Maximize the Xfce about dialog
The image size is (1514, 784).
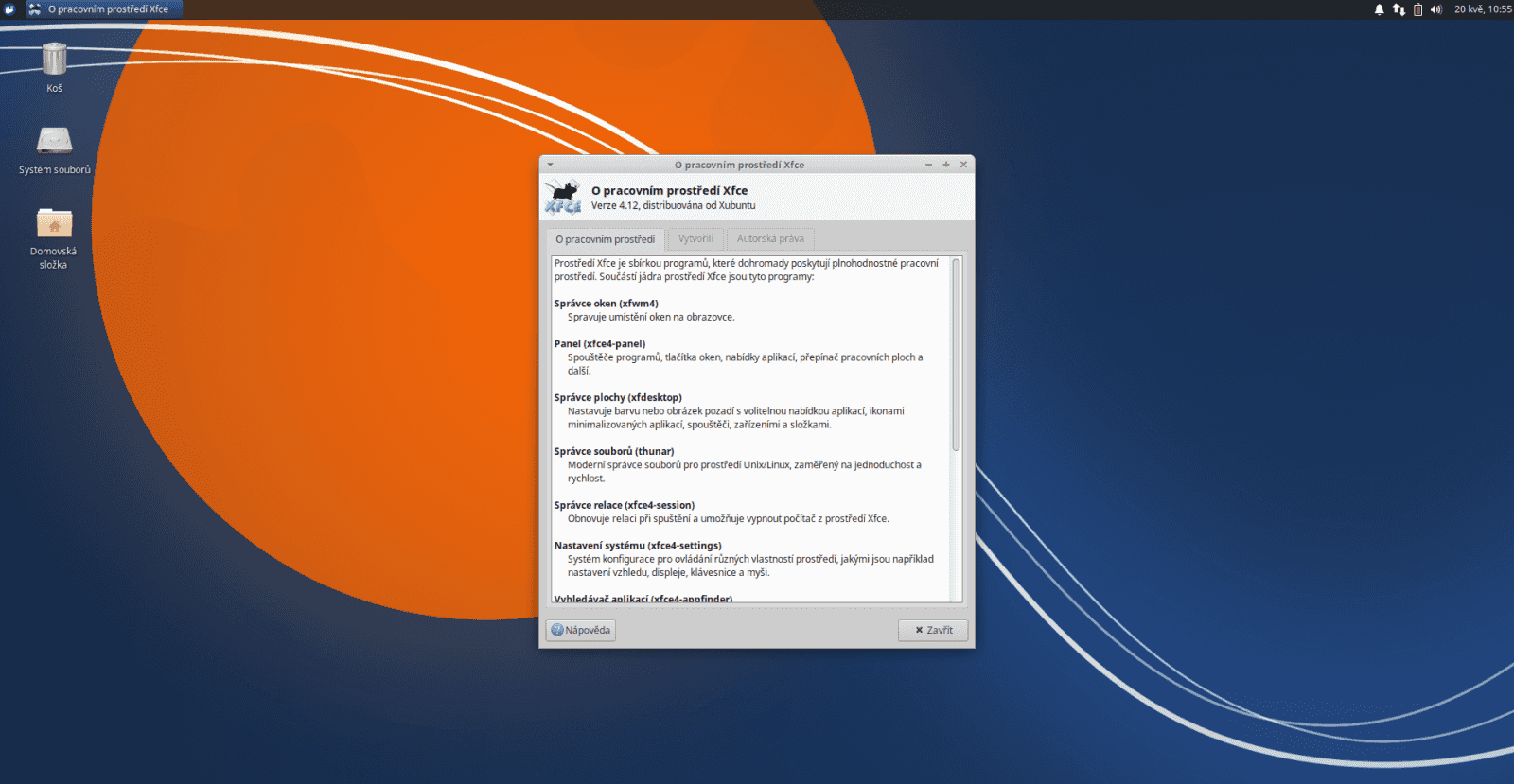tap(946, 165)
